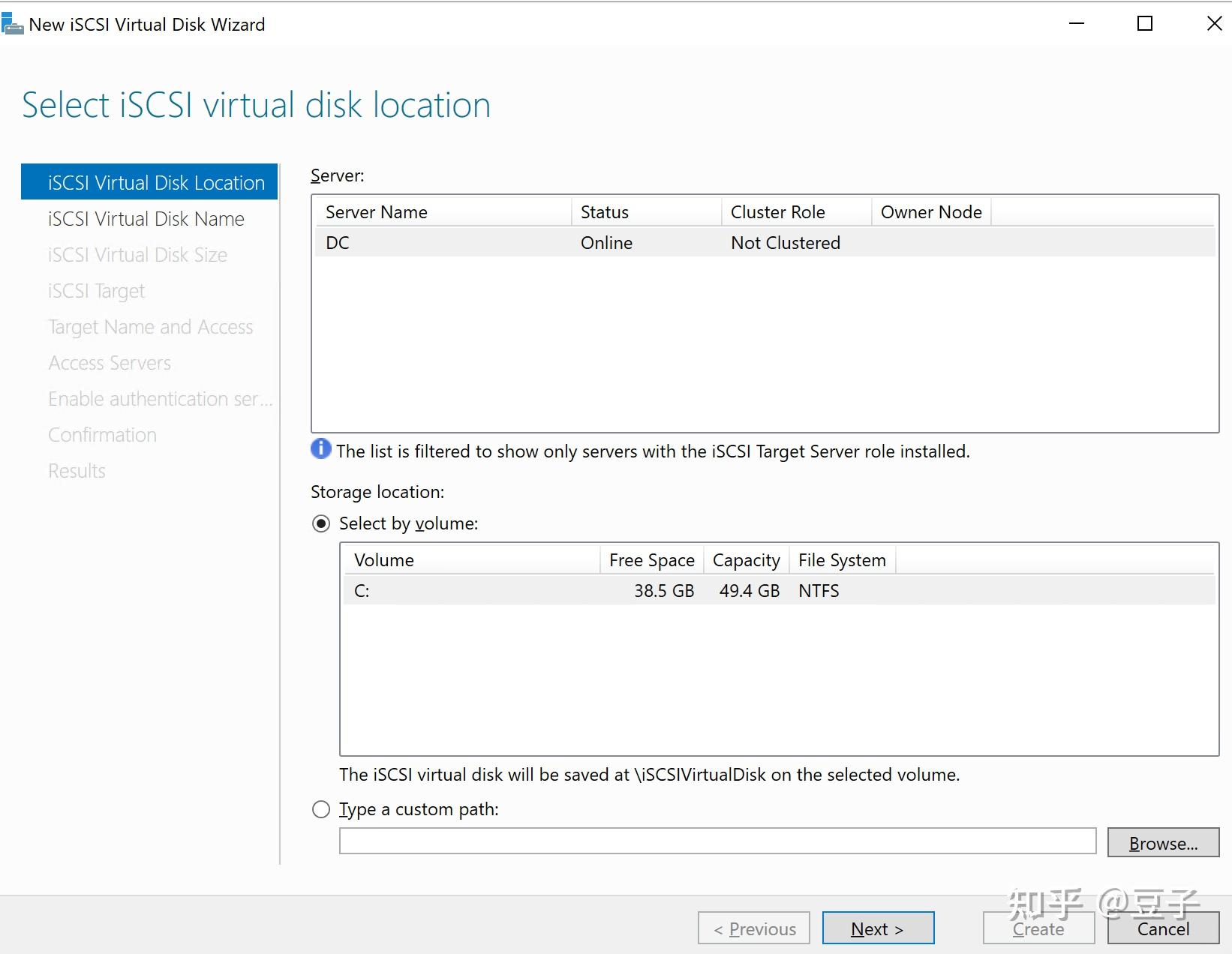Sort volumes by Free Space column

click(651, 560)
